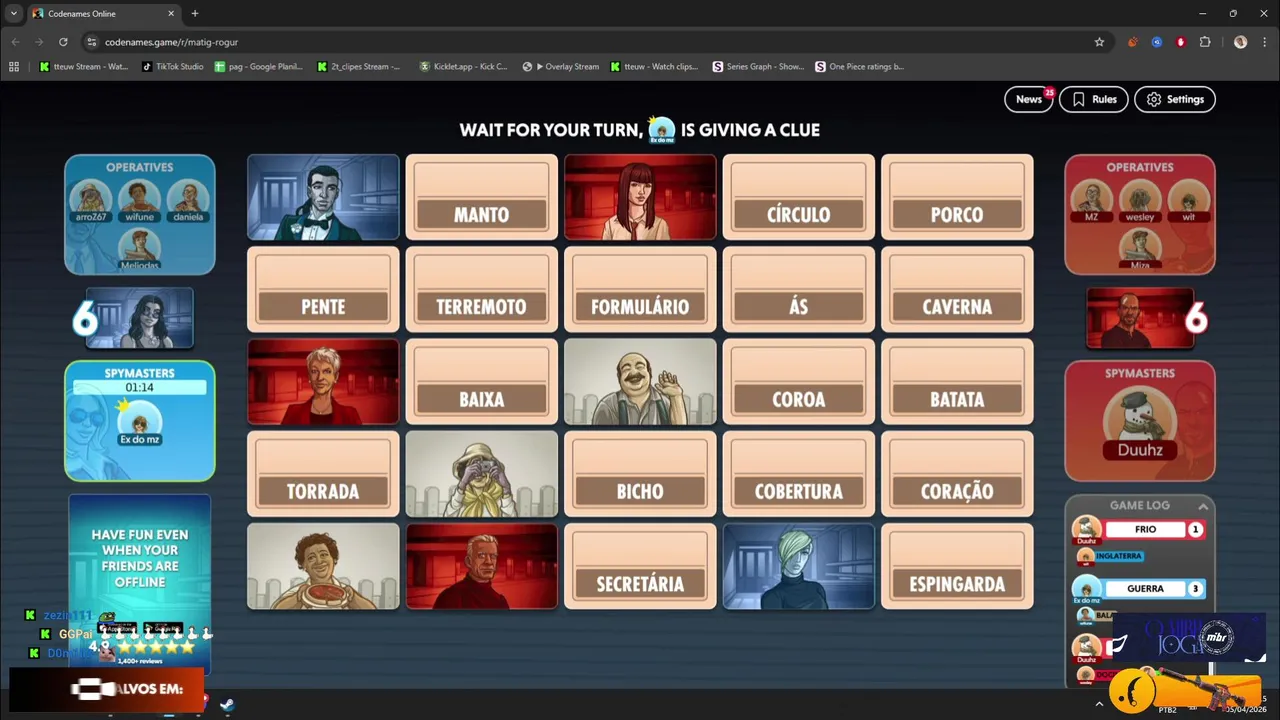View site information icon

[x=92, y=42]
